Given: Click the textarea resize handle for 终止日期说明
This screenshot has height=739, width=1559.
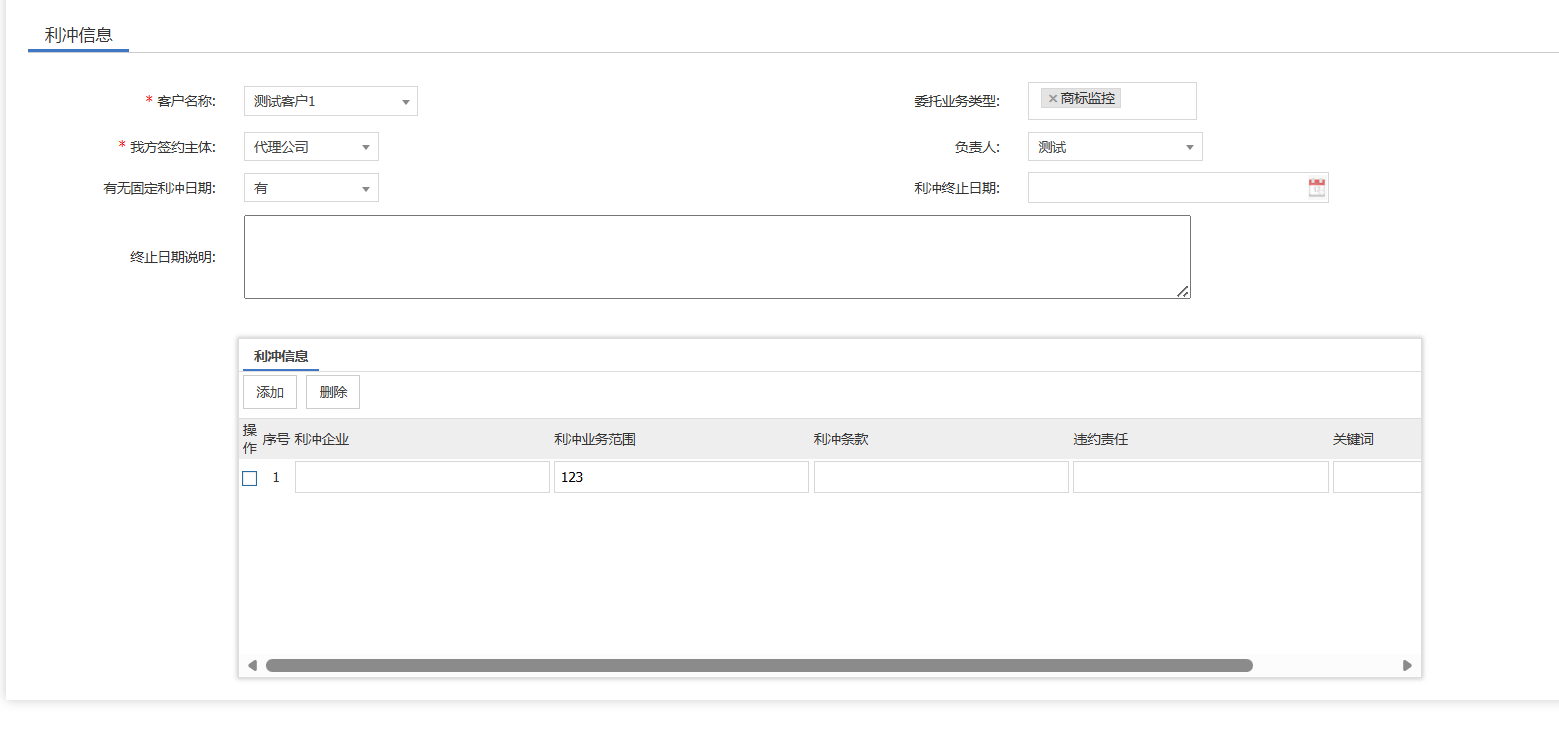Looking at the screenshot, I should (1183, 291).
